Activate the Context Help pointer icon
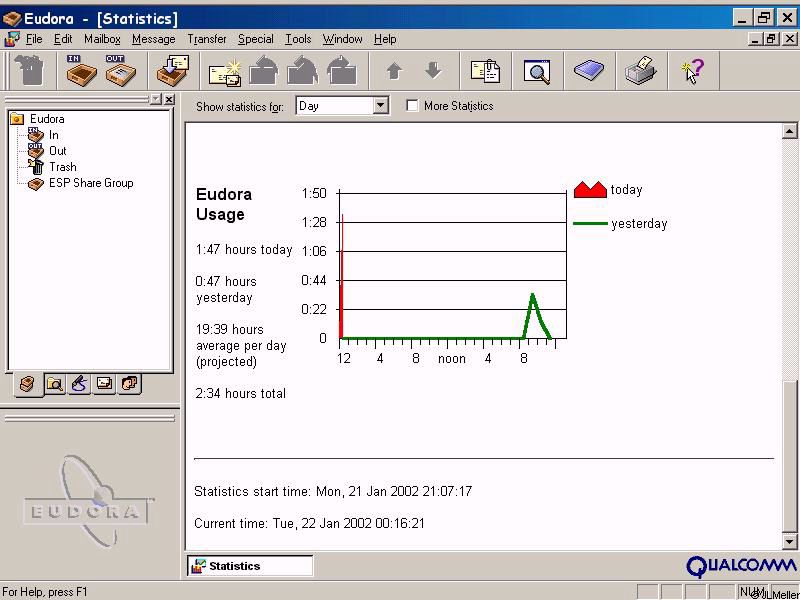 tap(693, 71)
